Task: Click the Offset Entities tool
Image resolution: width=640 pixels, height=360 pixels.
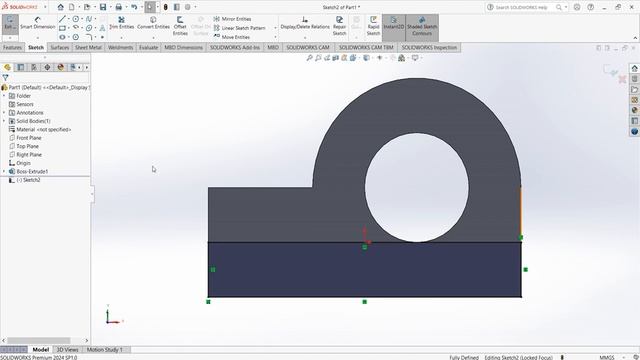Action: tap(180, 26)
